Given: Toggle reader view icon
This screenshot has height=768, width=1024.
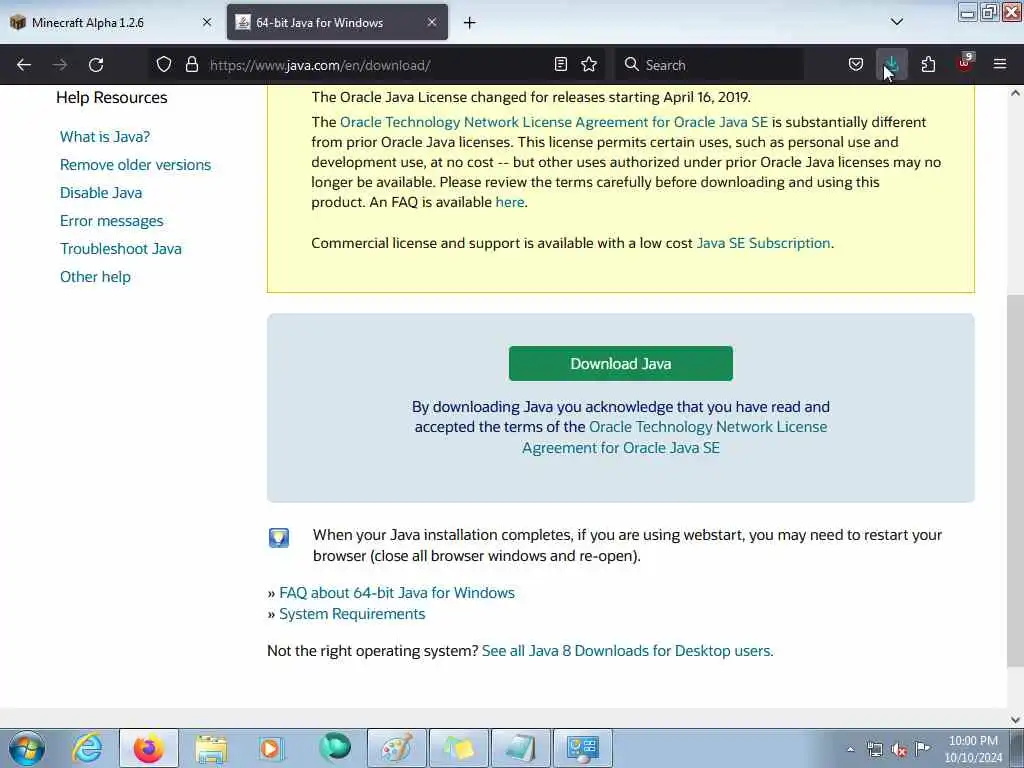Looking at the screenshot, I should [x=560, y=65].
